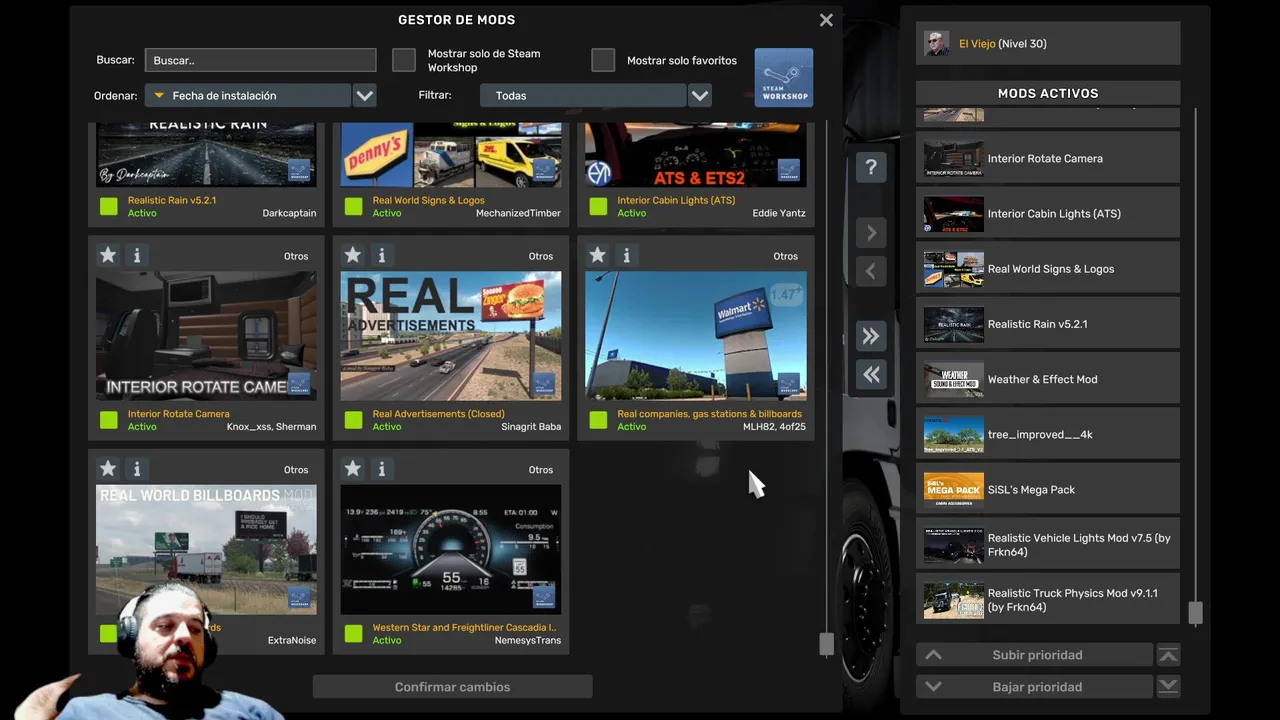The image size is (1280, 720).
Task: Click the help question mark icon
Action: point(871,167)
